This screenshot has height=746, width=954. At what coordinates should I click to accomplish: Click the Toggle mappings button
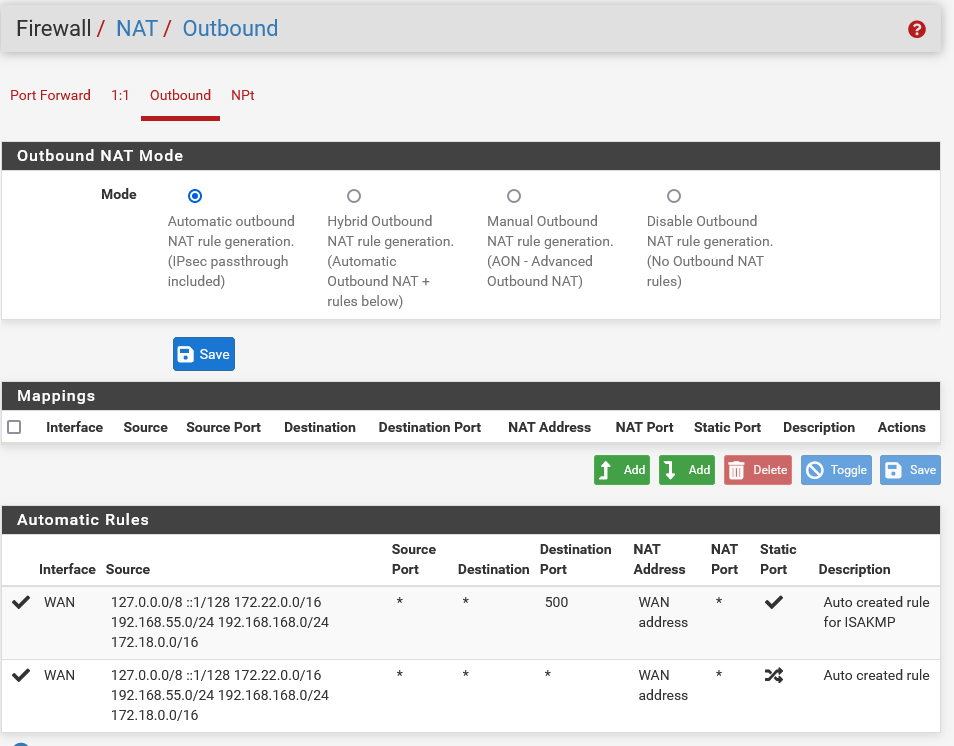coord(836,470)
